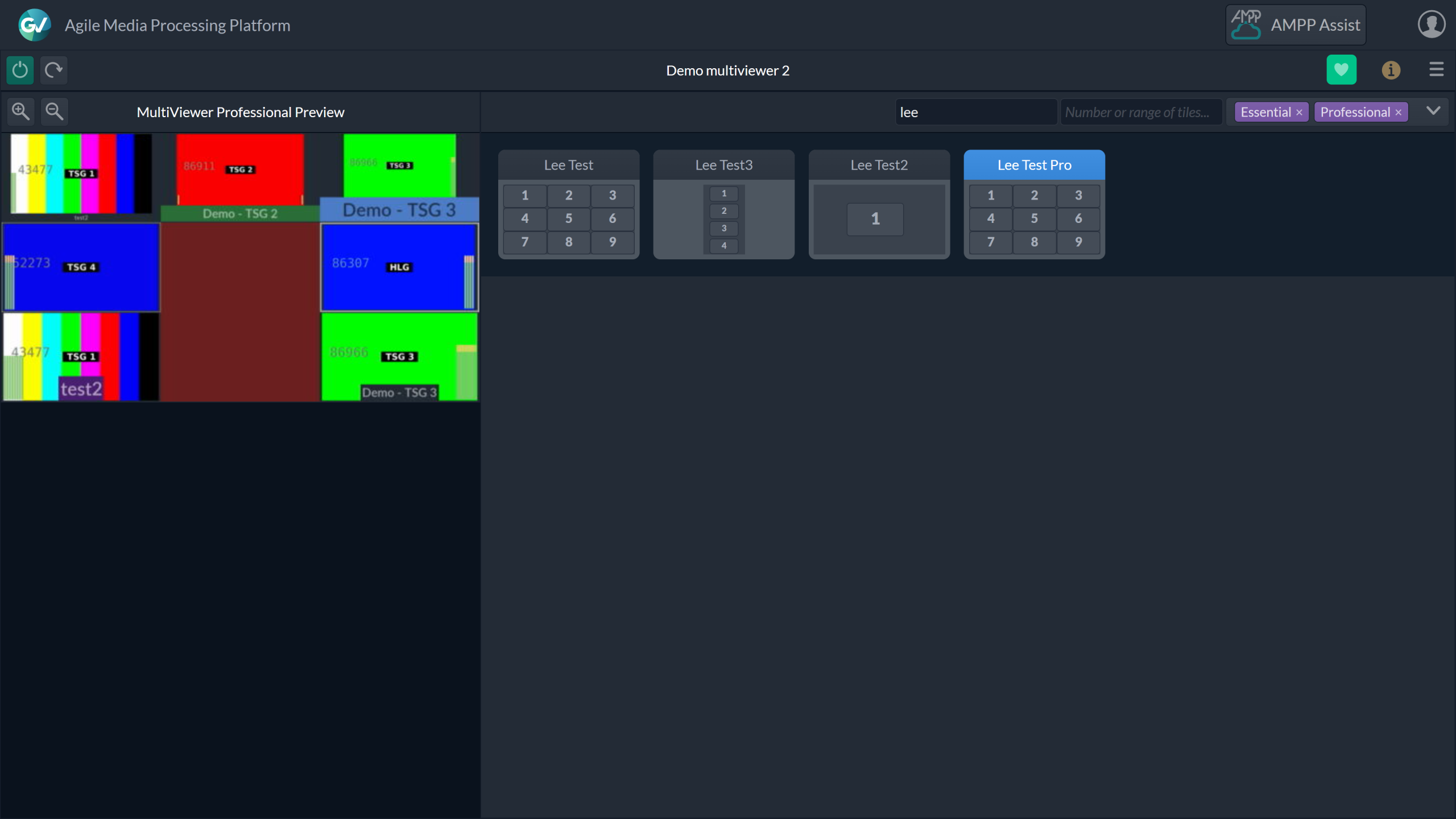
Task: Click tile 5 in Lee Test layout
Action: (x=569, y=219)
